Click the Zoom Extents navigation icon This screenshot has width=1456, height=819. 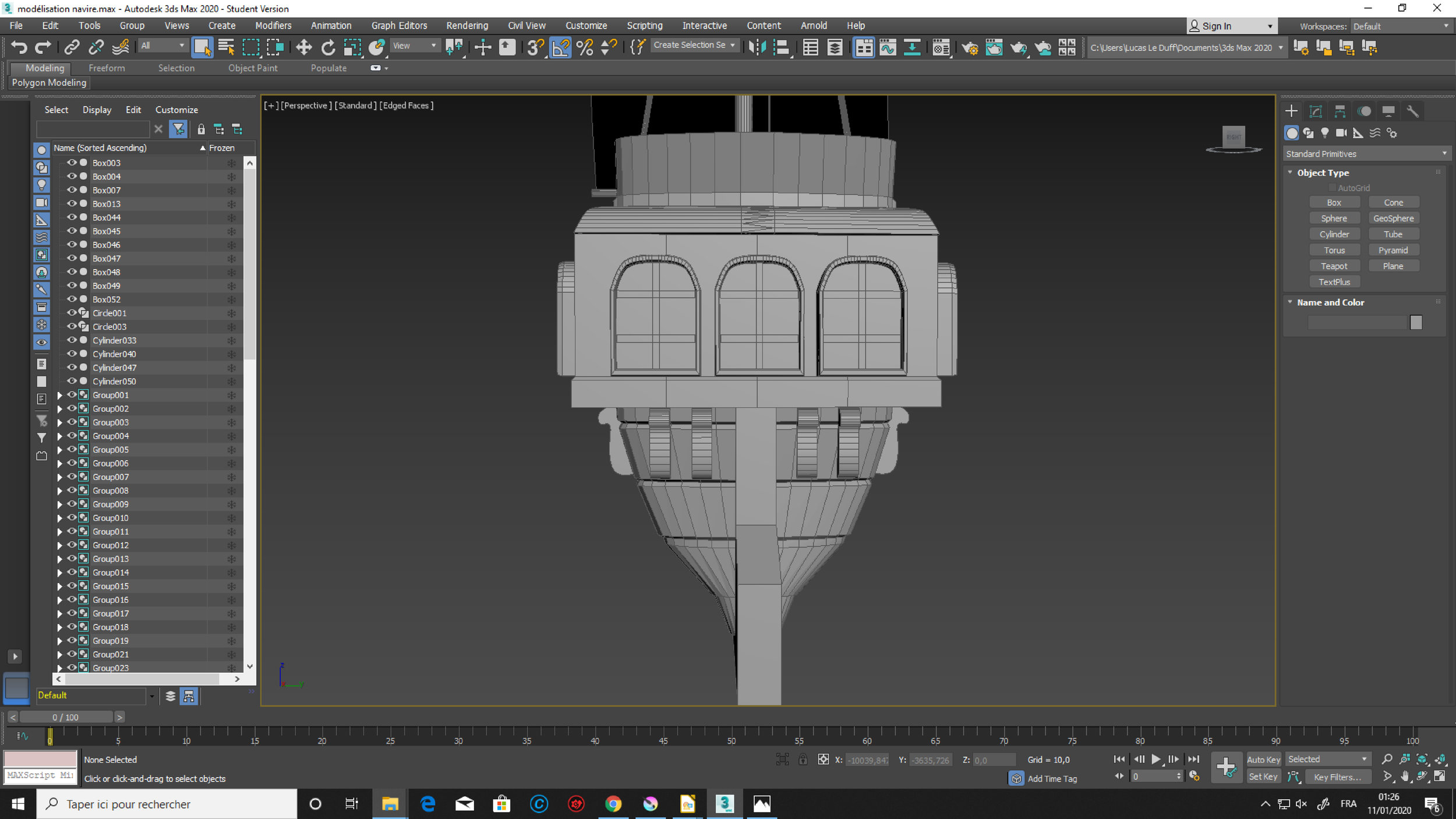click(x=1422, y=759)
